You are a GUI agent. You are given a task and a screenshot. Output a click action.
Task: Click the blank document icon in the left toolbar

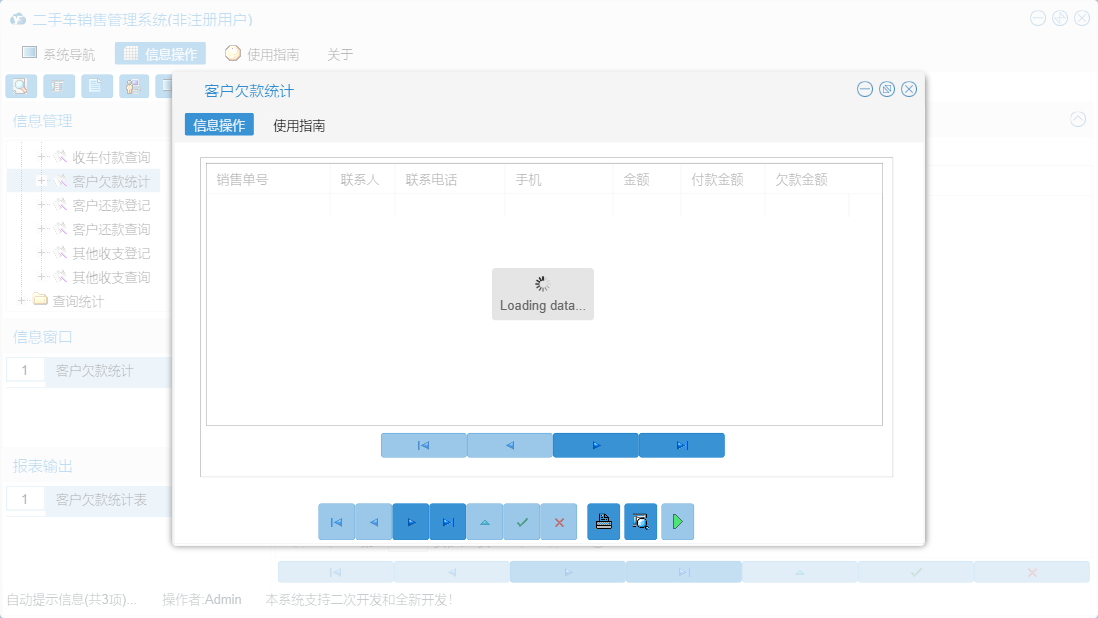coord(95,86)
